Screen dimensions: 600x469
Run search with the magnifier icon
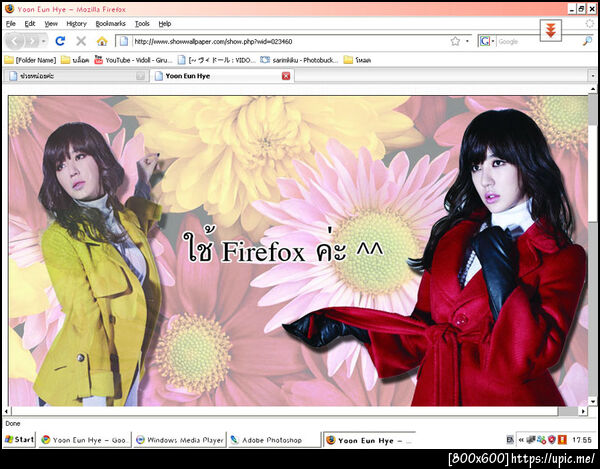[x=587, y=41]
